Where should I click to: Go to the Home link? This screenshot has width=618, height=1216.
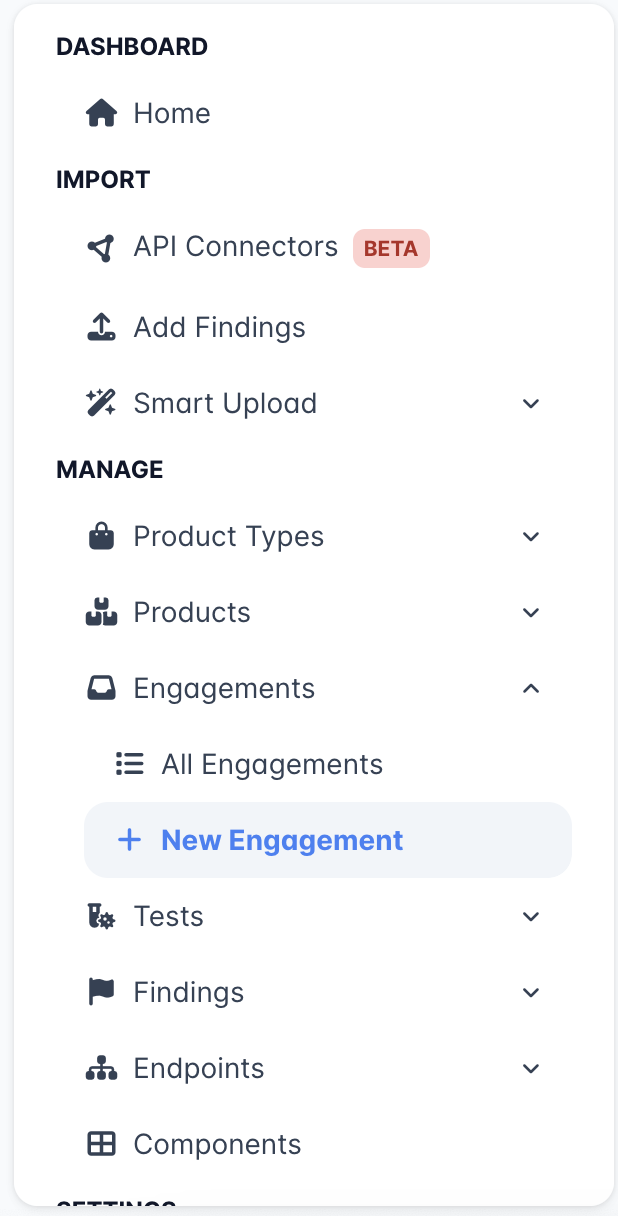pos(172,114)
